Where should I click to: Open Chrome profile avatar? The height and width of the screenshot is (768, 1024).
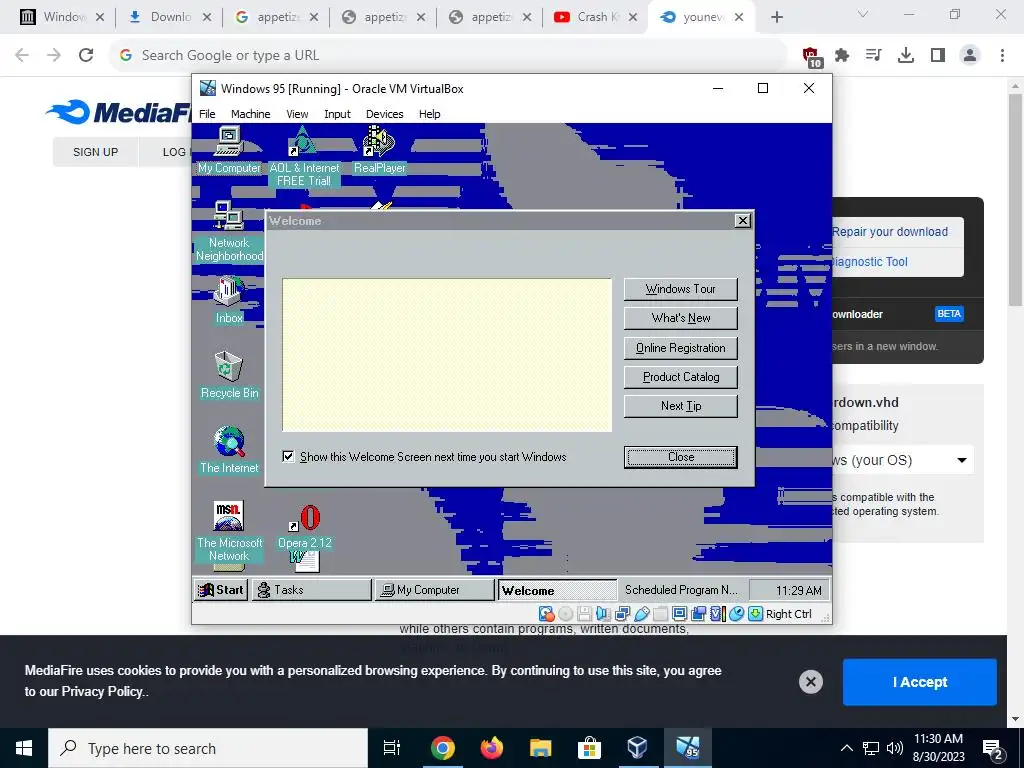click(x=970, y=56)
